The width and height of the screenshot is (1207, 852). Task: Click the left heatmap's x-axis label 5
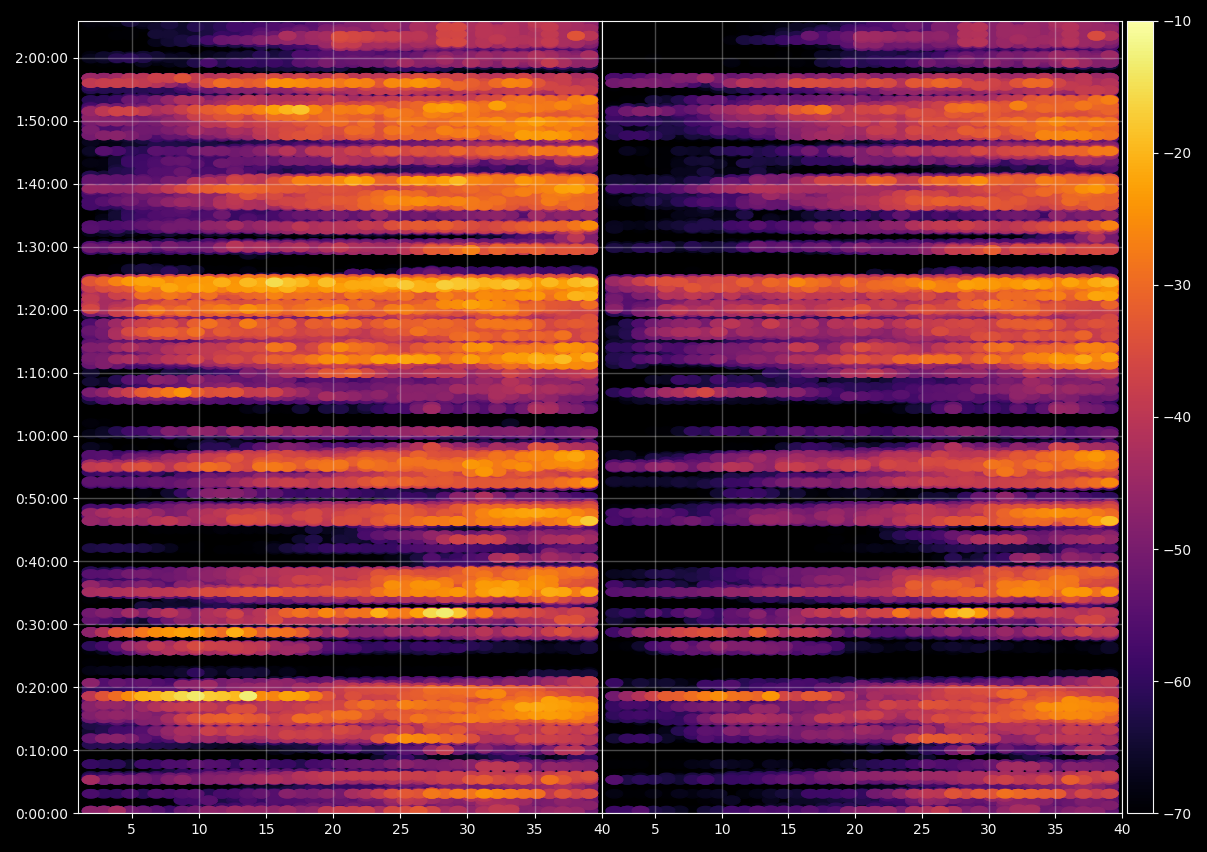tap(132, 830)
